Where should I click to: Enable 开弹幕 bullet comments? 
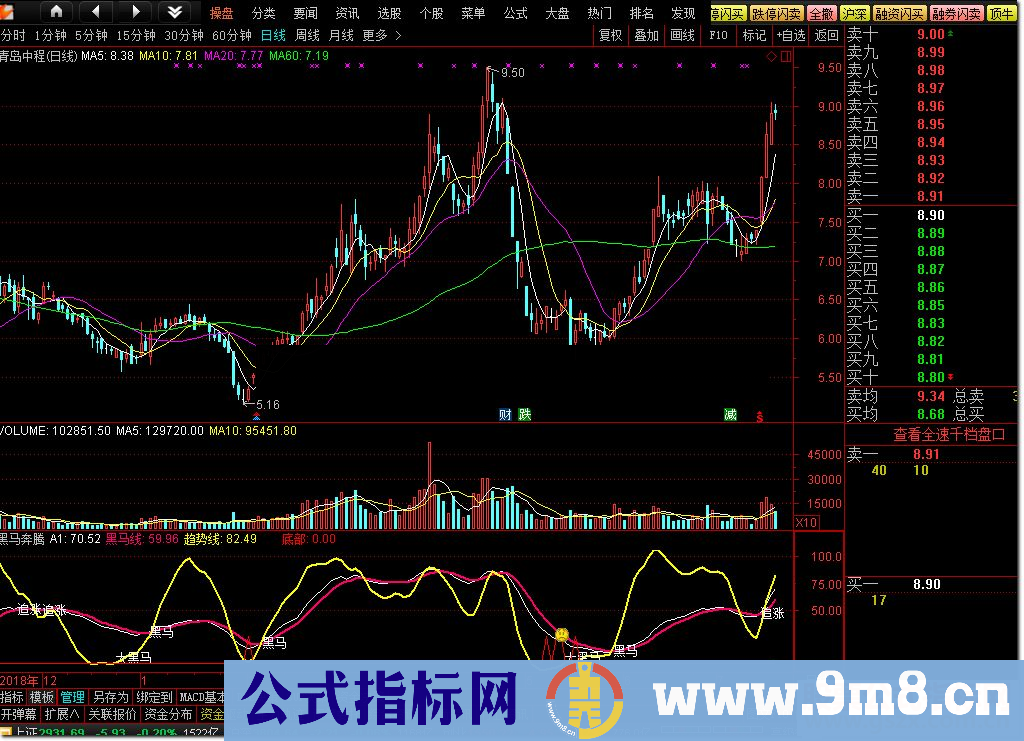(x=20, y=712)
